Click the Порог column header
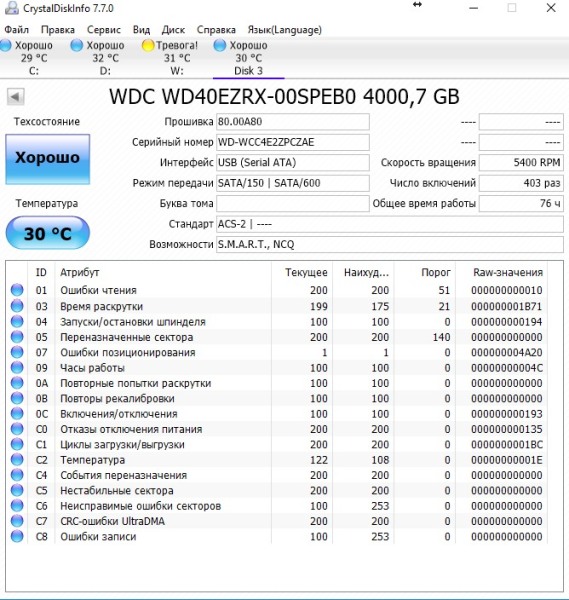The image size is (569, 600). pyautogui.click(x=425, y=272)
